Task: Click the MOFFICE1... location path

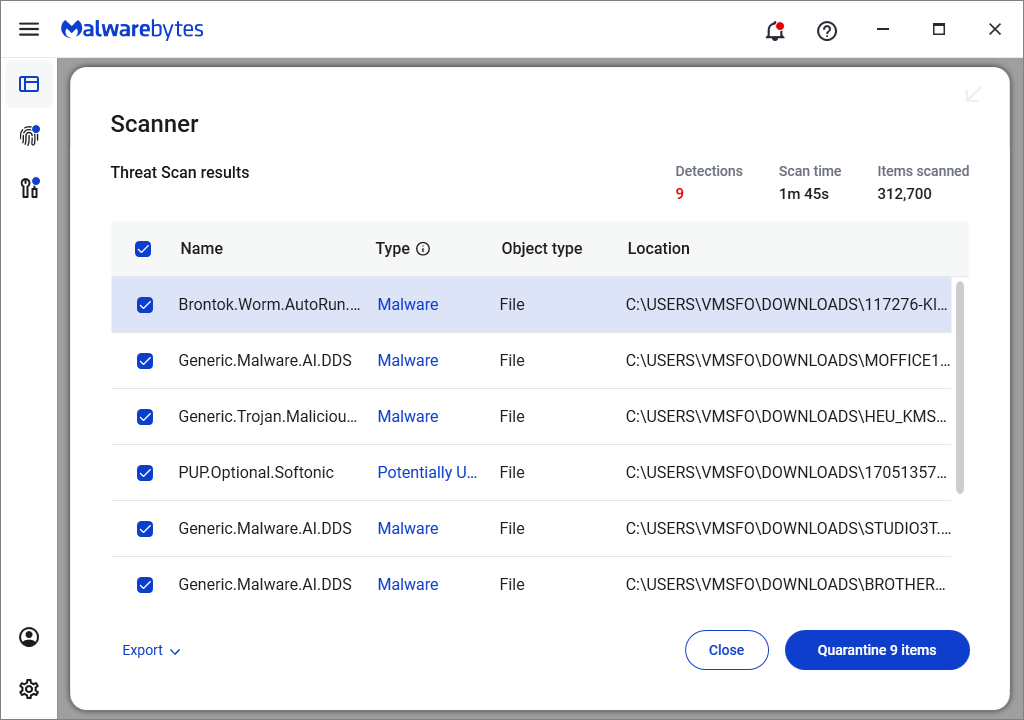Action: coord(788,361)
